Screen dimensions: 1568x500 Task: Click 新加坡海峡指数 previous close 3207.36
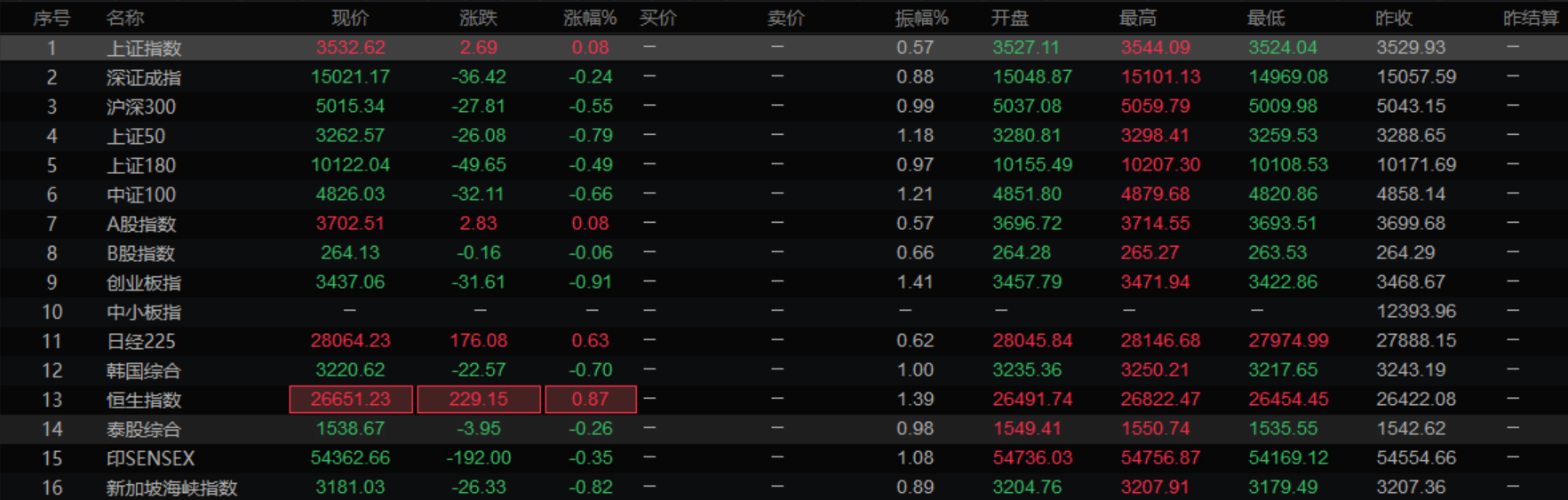click(1411, 487)
